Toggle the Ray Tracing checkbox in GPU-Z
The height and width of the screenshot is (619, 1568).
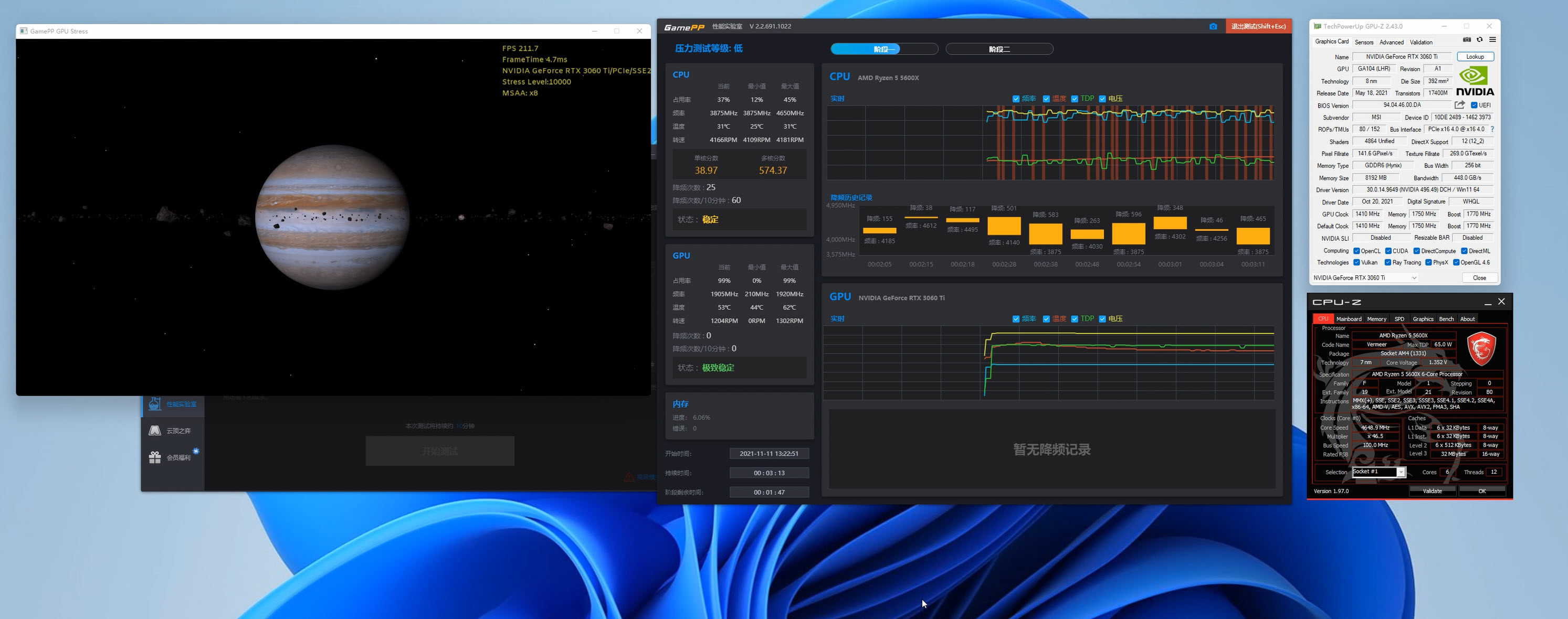pos(1388,262)
